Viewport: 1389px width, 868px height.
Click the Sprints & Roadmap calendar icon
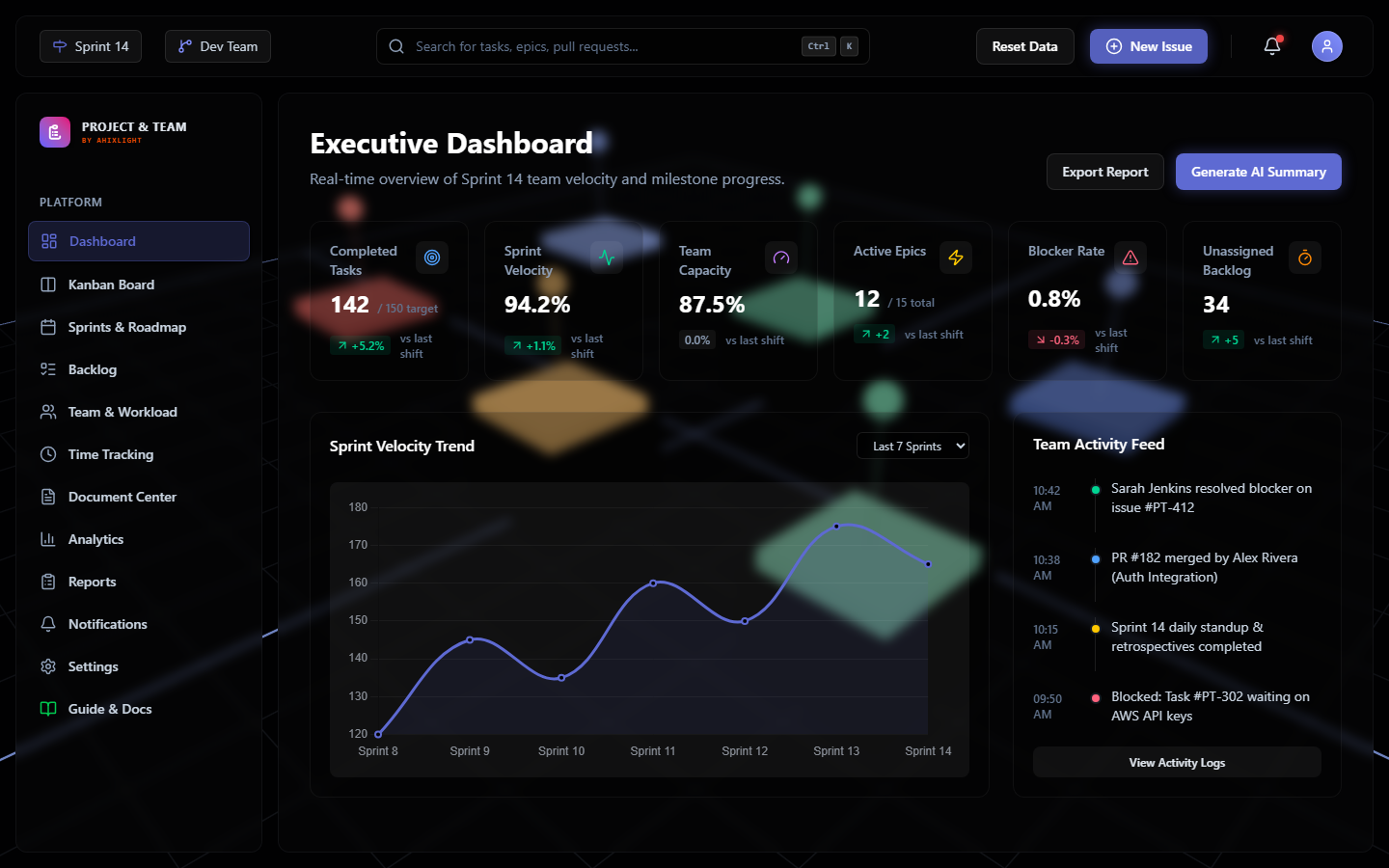tap(48, 327)
